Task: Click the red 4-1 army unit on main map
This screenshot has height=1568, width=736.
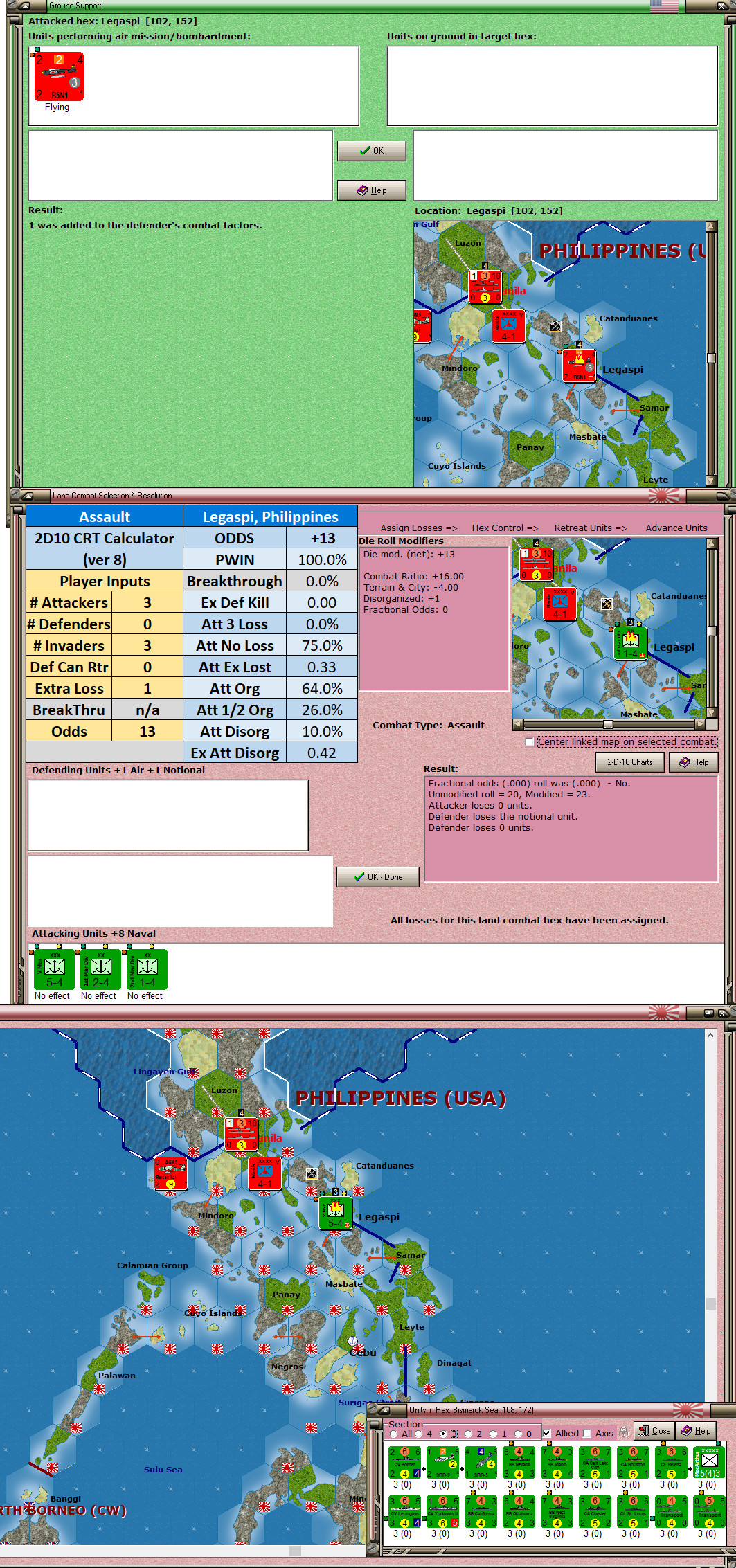Action: click(x=265, y=1174)
